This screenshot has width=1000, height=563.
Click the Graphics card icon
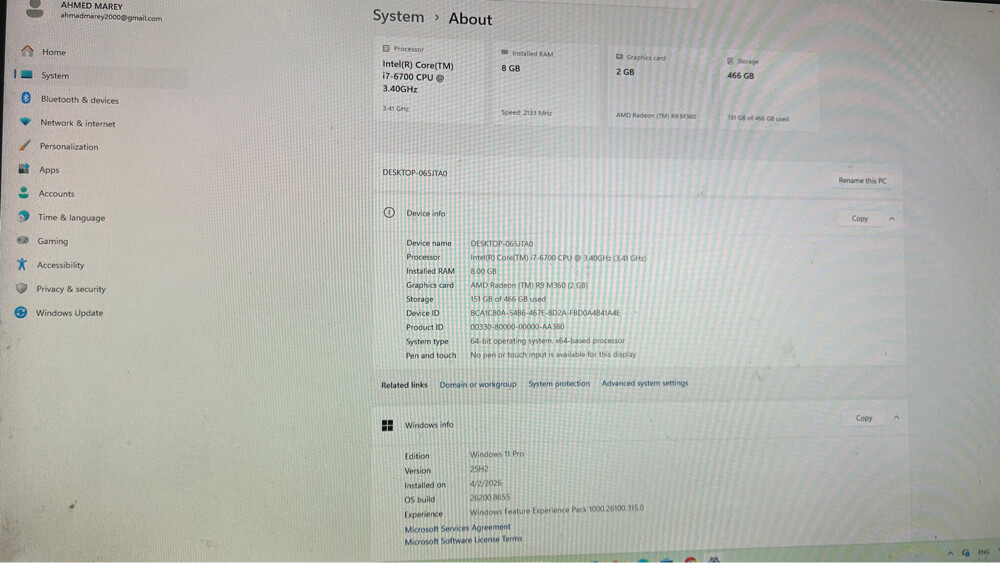(619, 57)
